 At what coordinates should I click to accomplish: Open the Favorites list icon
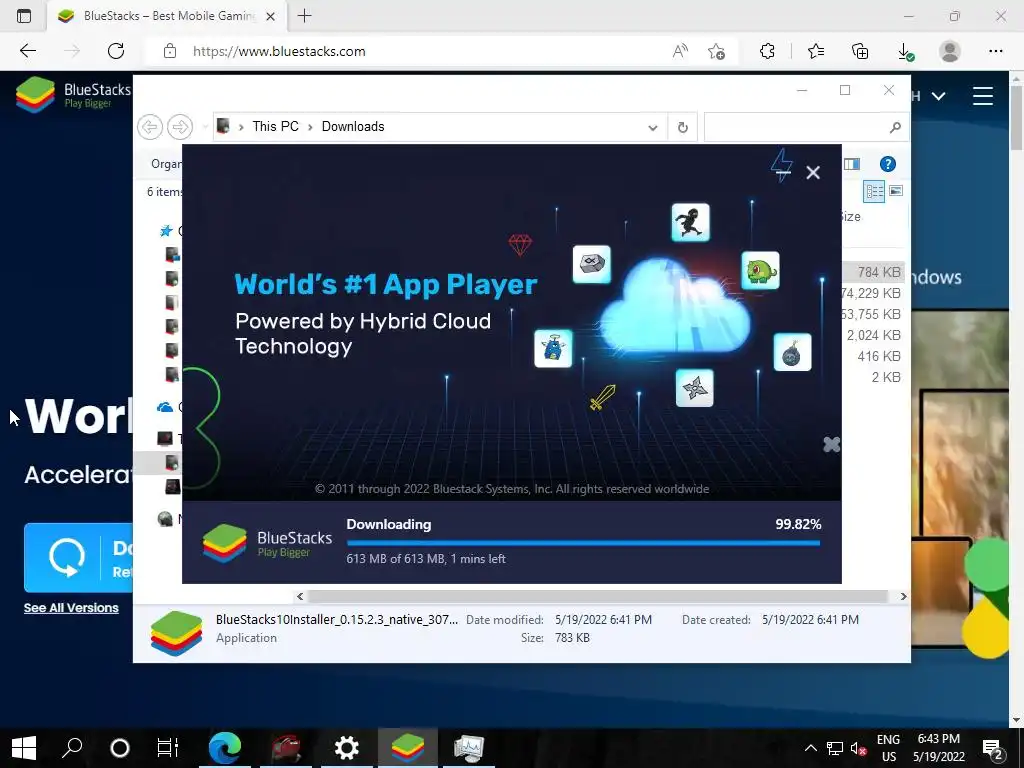[x=816, y=51]
